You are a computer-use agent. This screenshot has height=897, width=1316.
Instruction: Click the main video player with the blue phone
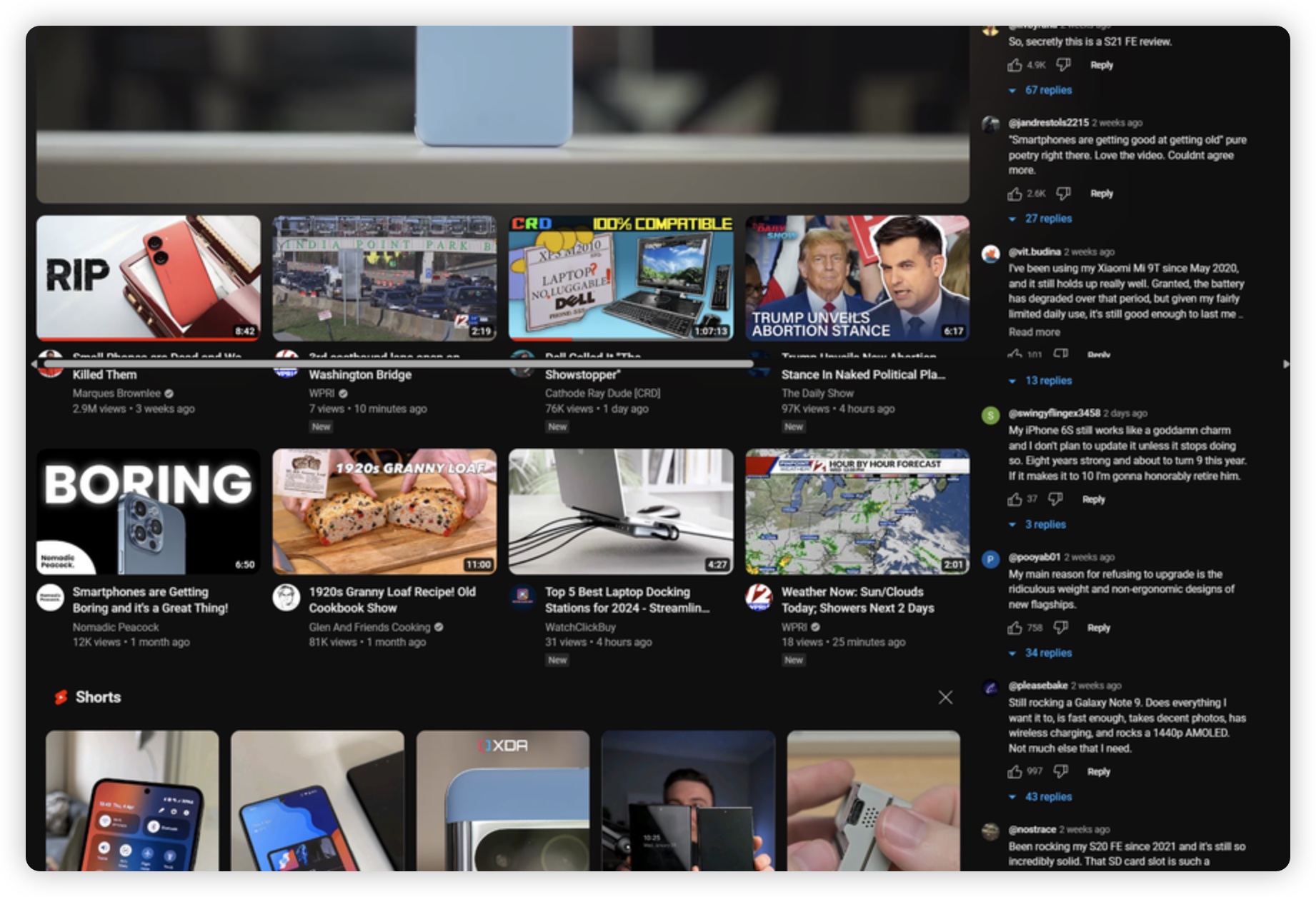503,114
